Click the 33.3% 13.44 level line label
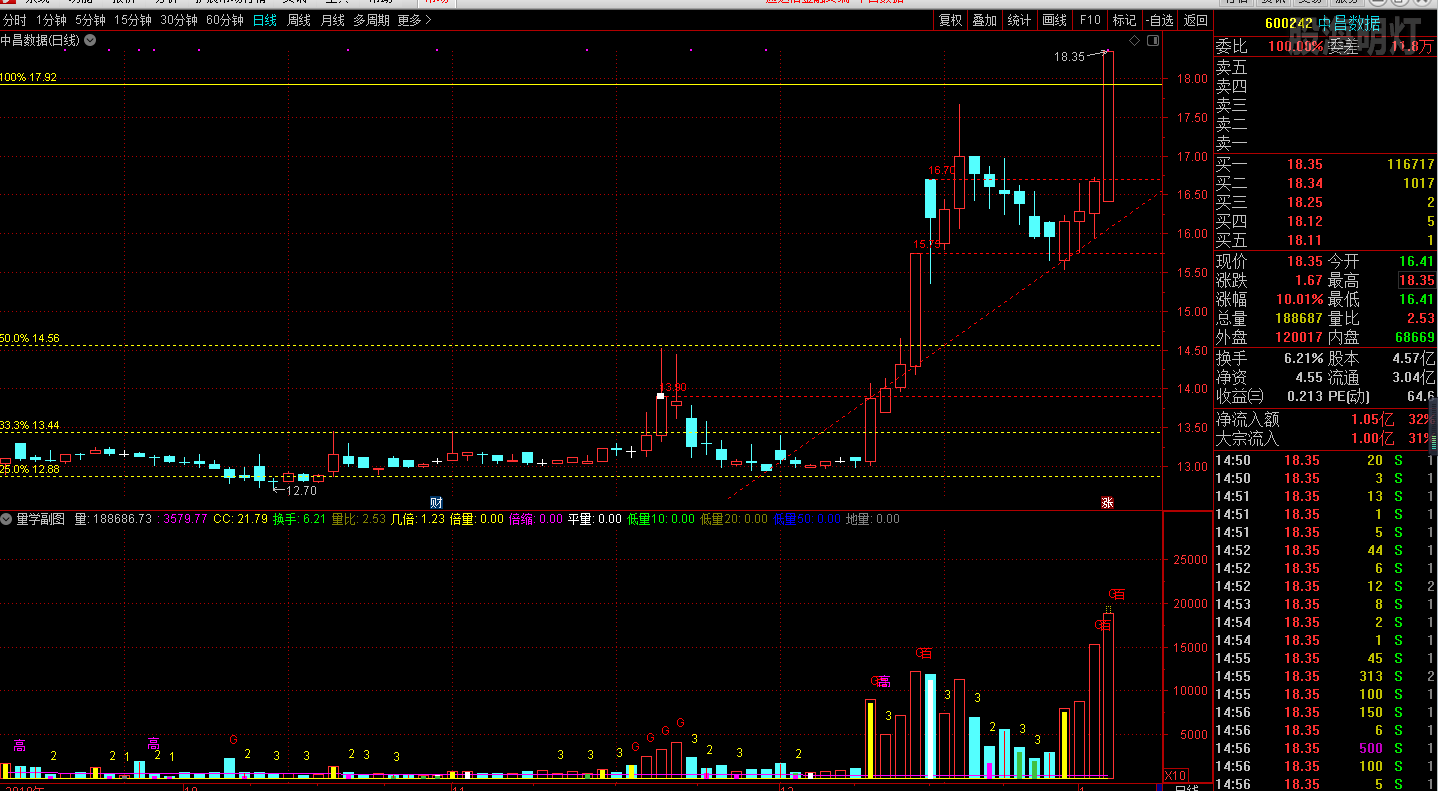Screen dimensions: 1438x791 [30, 425]
